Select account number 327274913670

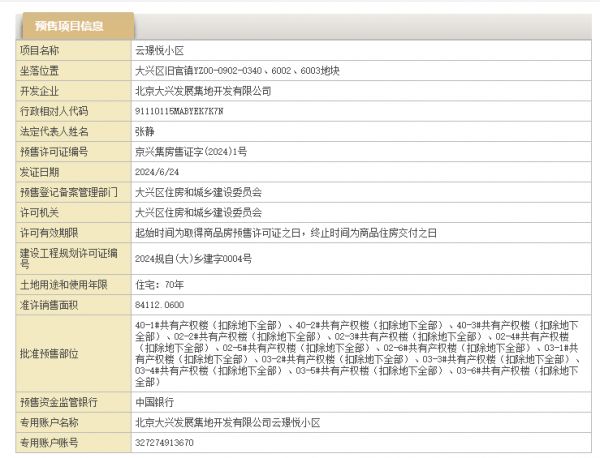(164, 442)
